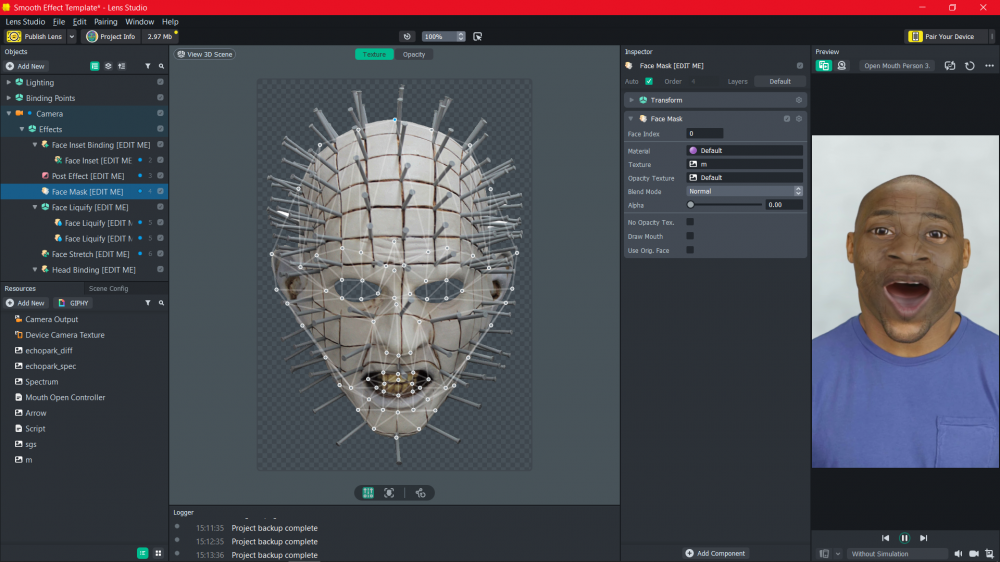Open the Transform component settings gear
The height and width of the screenshot is (562, 1000).
798,100
